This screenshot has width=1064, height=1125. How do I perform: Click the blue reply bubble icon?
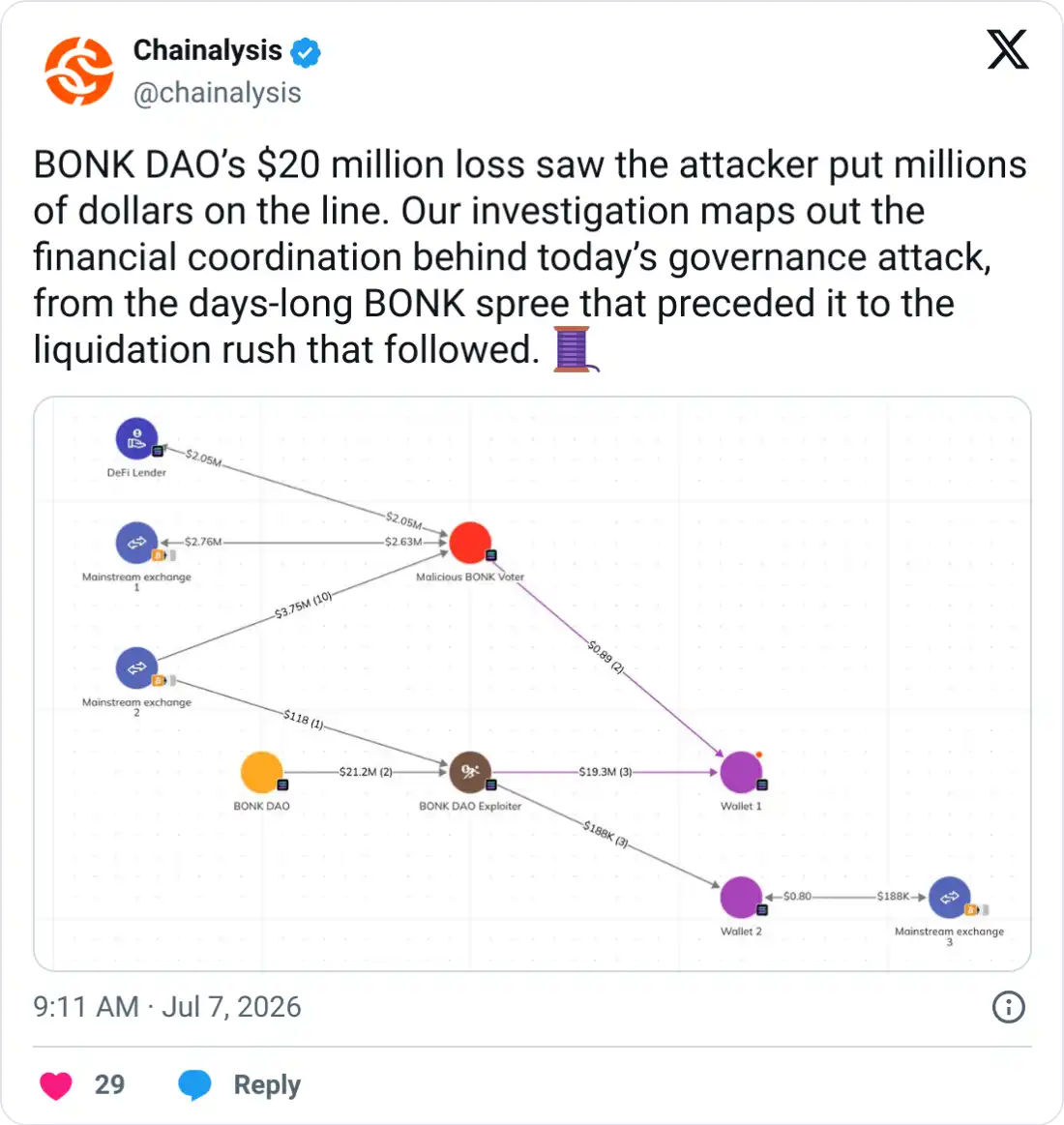[x=194, y=1084]
